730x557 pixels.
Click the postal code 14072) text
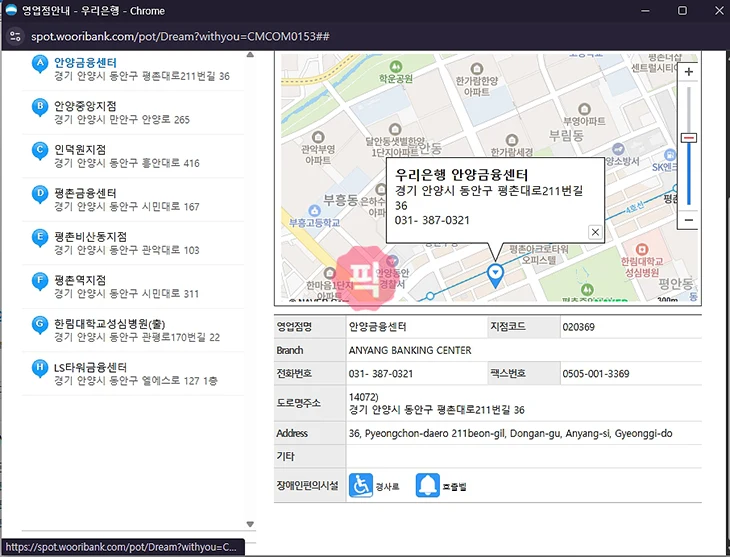point(363,397)
